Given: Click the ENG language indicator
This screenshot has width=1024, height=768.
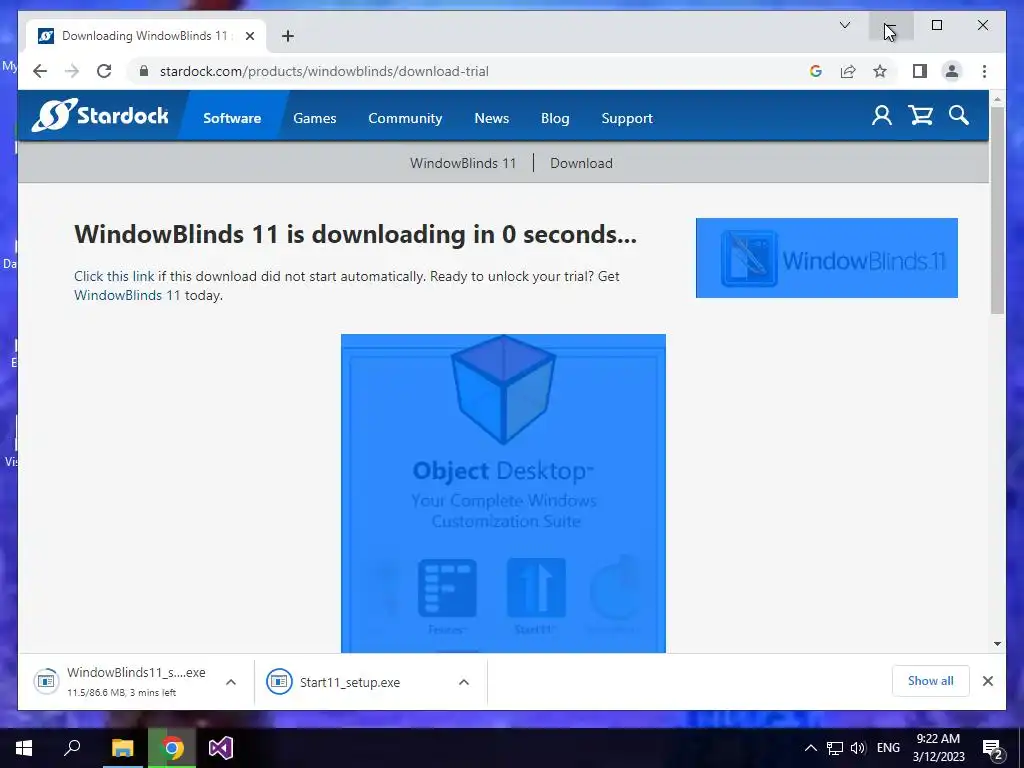Looking at the screenshot, I should coord(888,748).
